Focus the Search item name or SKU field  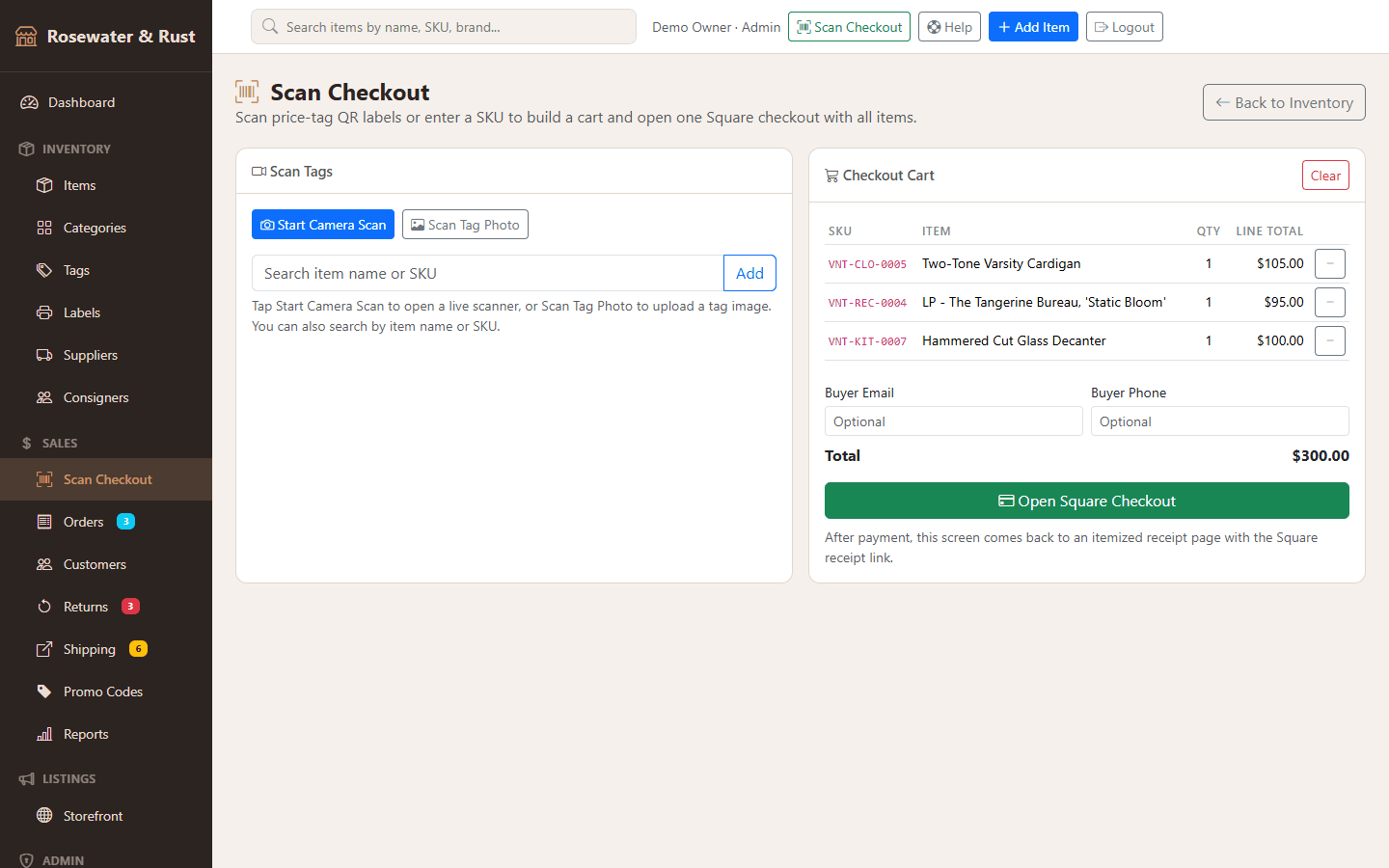coord(487,273)
